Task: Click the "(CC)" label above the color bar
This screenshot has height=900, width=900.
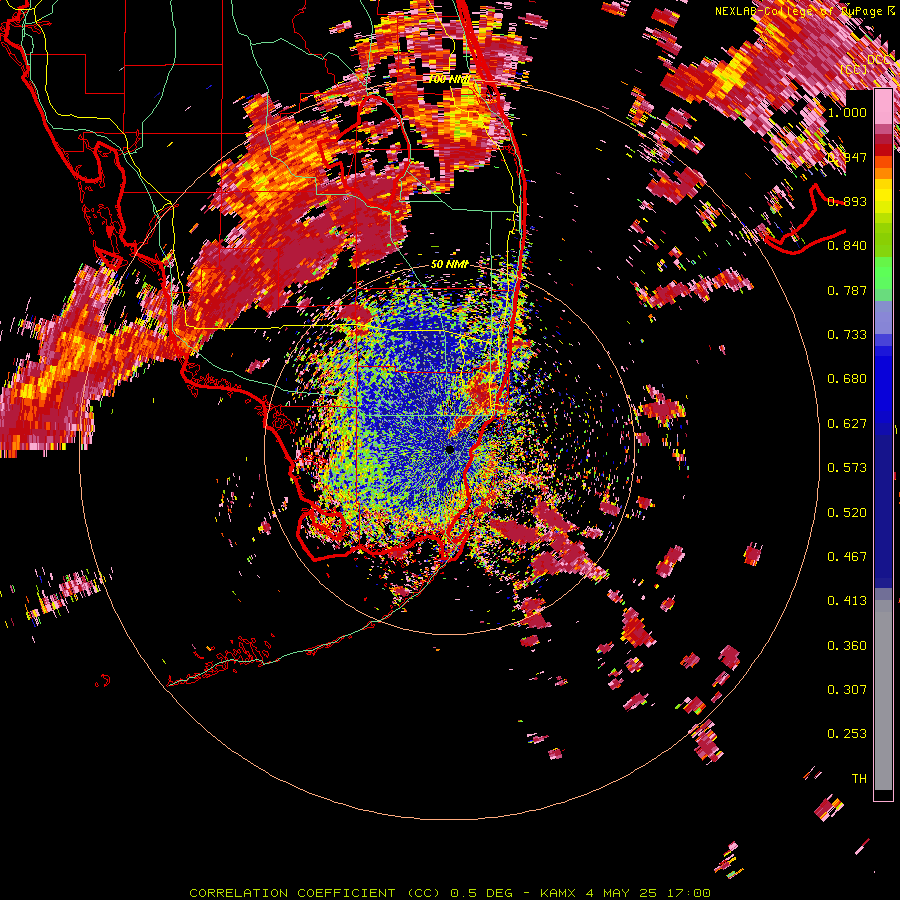Action: [x=854, y=69]
